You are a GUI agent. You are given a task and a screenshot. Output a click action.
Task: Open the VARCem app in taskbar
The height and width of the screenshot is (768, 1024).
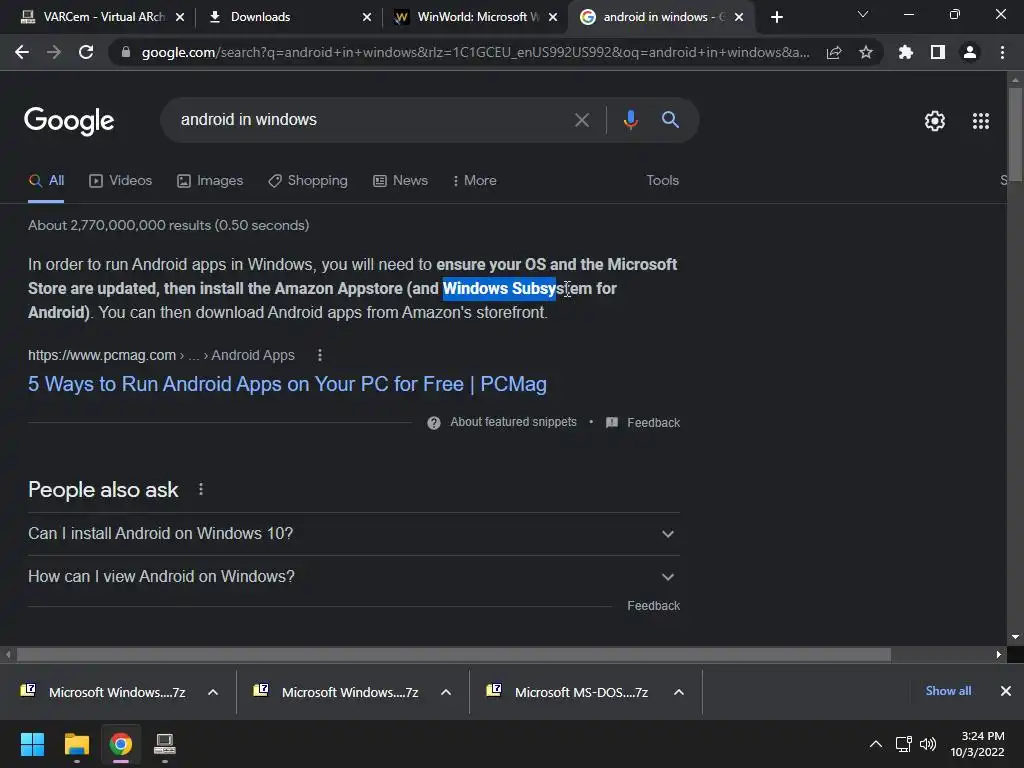pos(165,744)
